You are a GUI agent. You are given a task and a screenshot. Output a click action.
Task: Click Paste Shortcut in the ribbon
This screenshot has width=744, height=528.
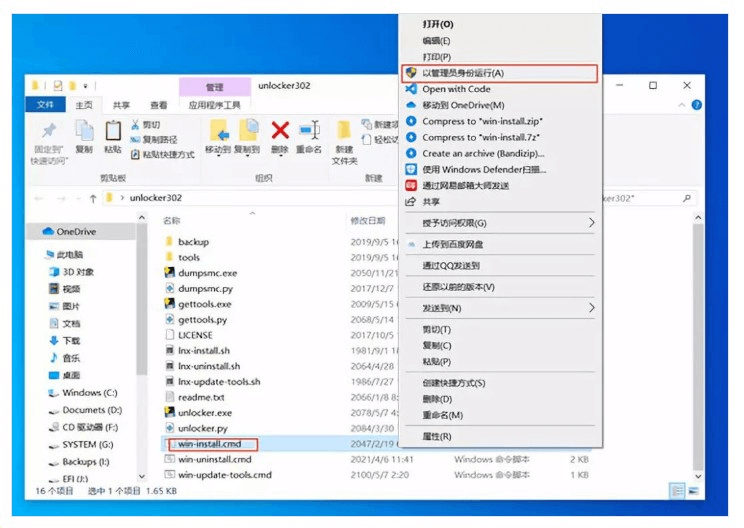tap(162, 155)
